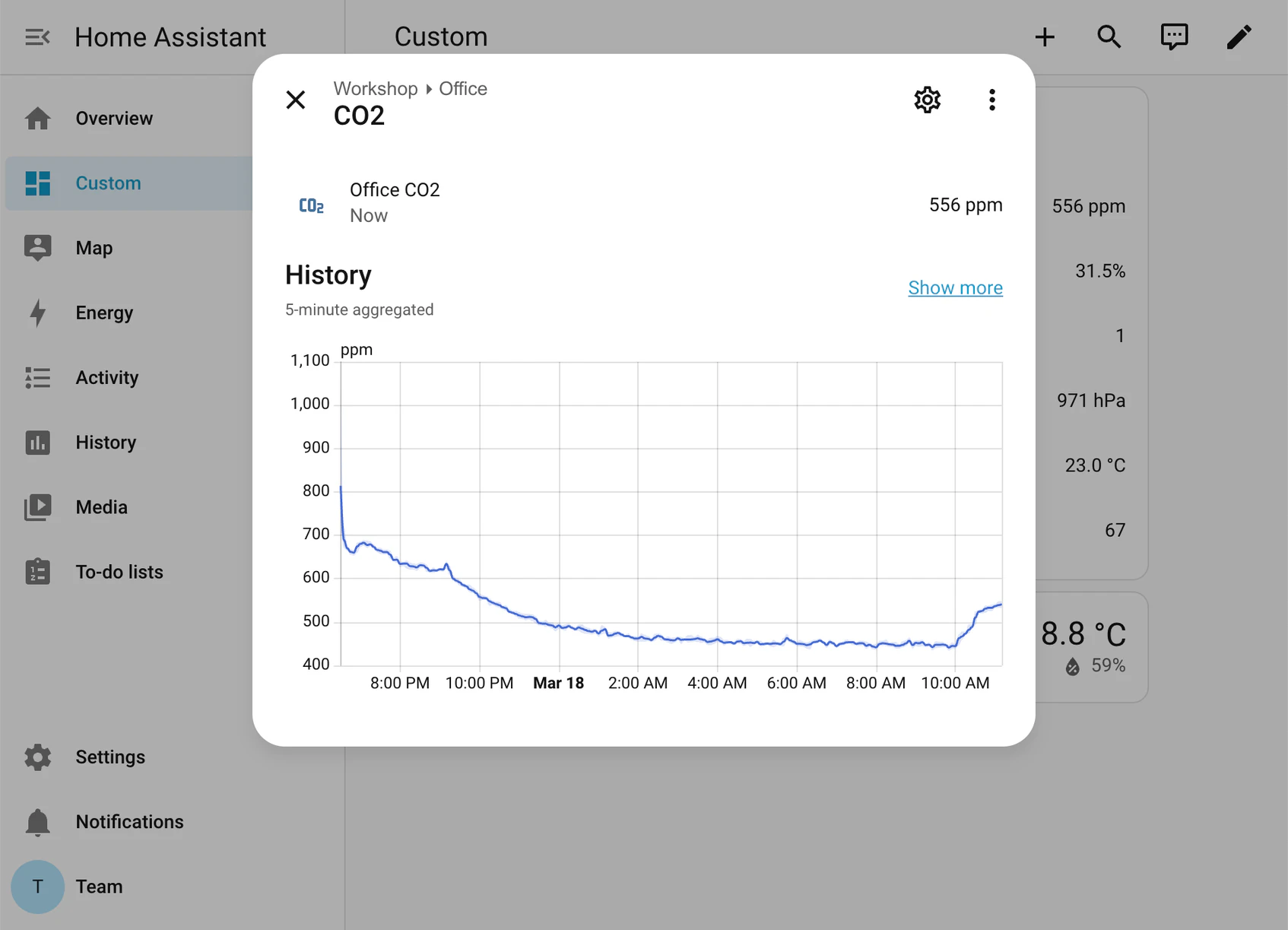Screen dimensions: 1288x930
Task: Open the add-to-dashboard plus button
Action: [1045, 36]
